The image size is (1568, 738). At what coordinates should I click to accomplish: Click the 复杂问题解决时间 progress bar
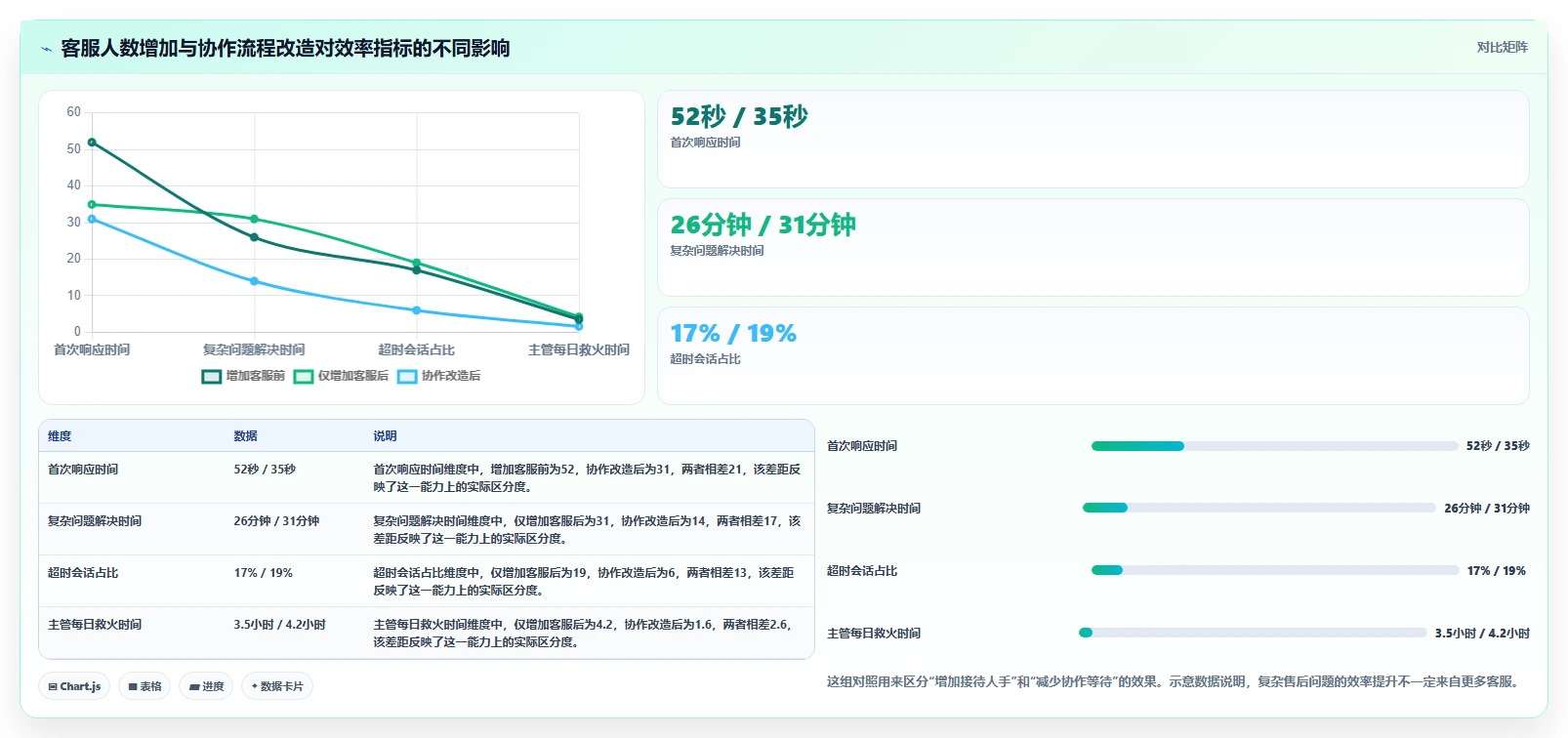click(x=1259, y=508)
